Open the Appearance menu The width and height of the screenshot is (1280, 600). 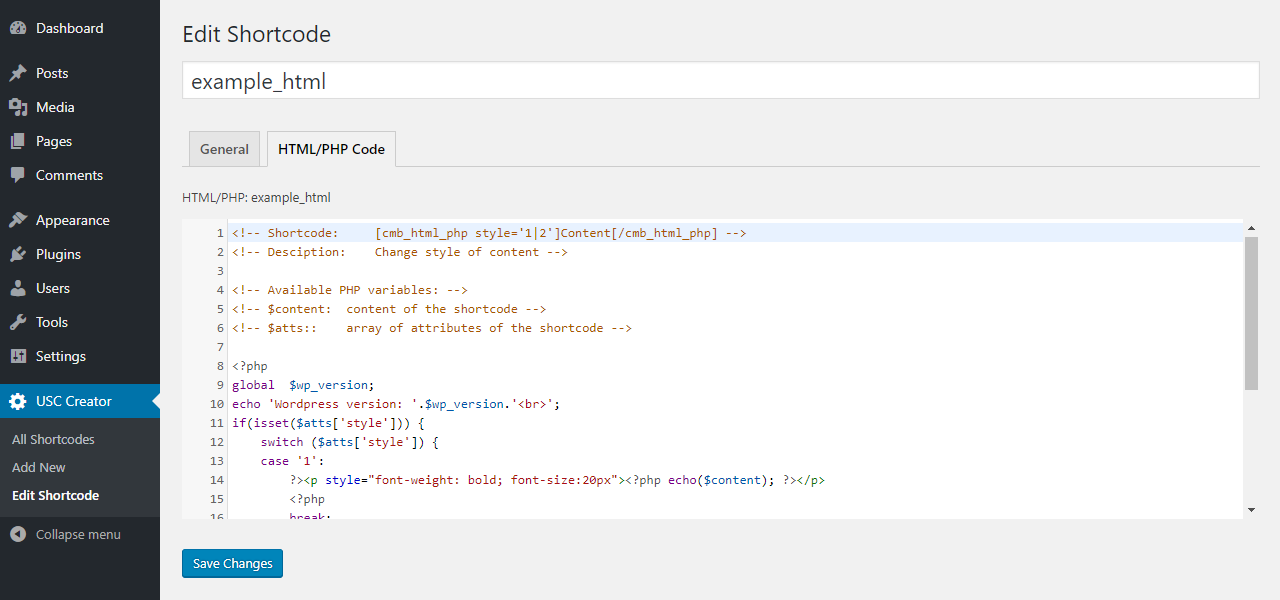point(80,220)
